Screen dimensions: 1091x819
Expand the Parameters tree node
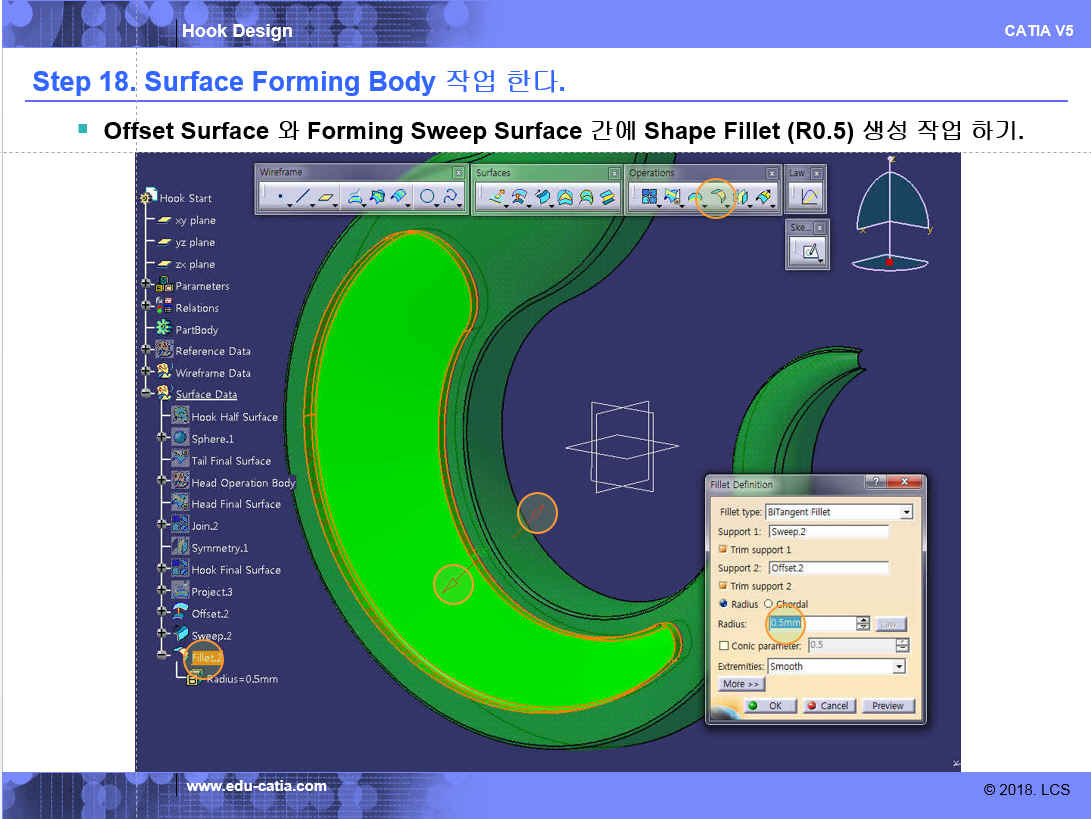tap(147, 286)
